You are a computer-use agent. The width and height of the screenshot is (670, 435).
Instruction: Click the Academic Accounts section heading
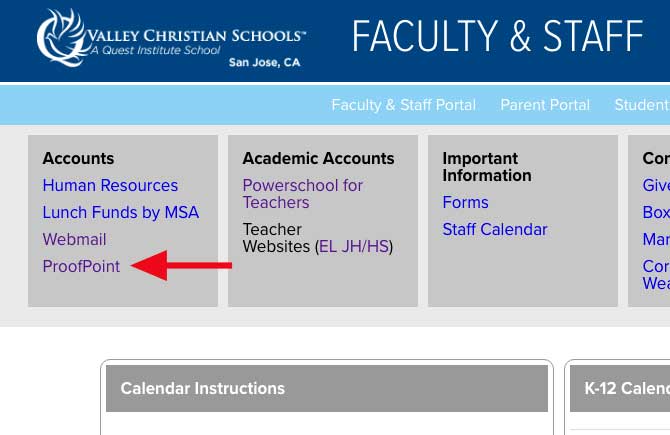click(x=318, y=158)
